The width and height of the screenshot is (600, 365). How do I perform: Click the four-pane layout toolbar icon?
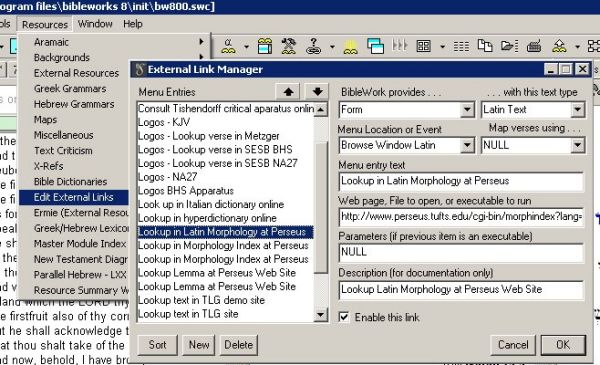pos(424,46)
